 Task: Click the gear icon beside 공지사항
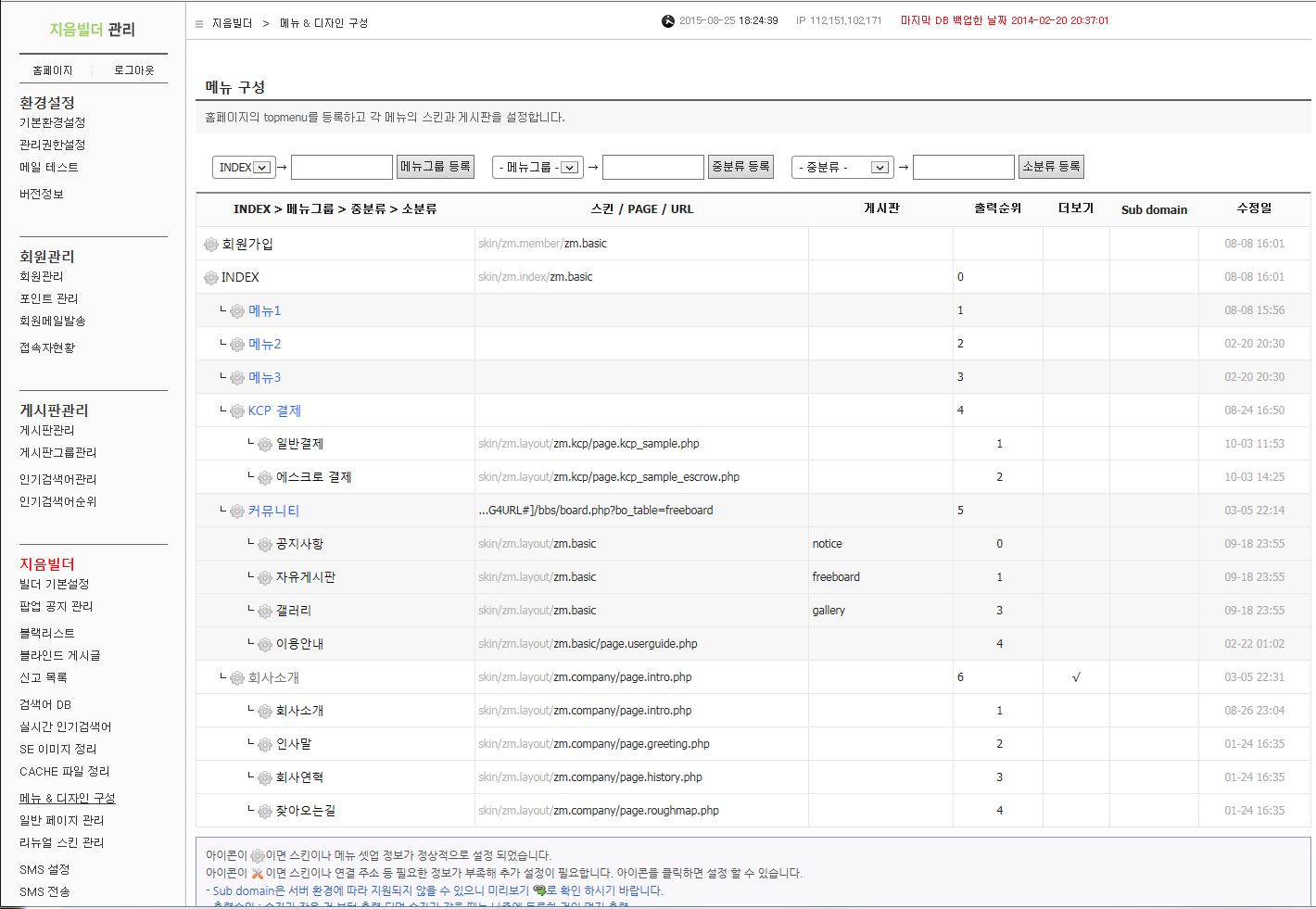[265, 545]
